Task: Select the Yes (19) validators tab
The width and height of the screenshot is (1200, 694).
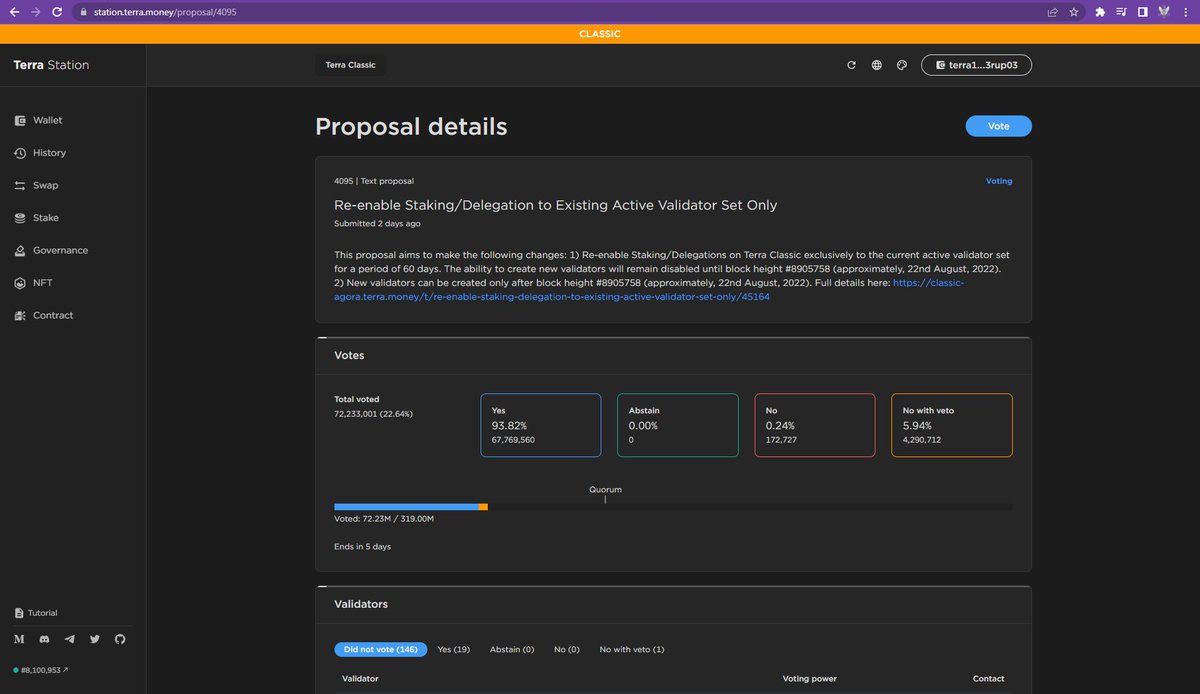Action: coord(454,650)
